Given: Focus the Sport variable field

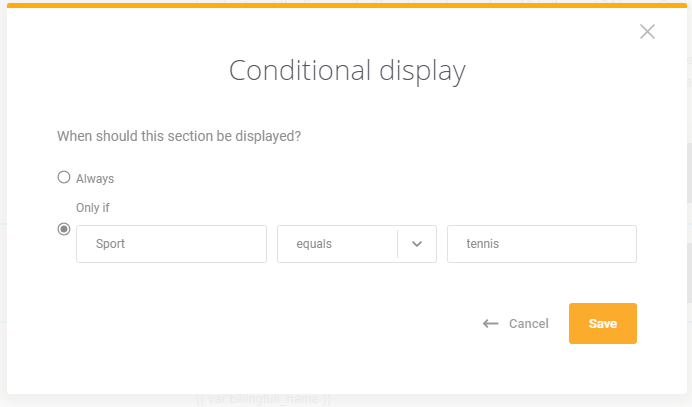Looking at the screenshot, I should (171, 244).
